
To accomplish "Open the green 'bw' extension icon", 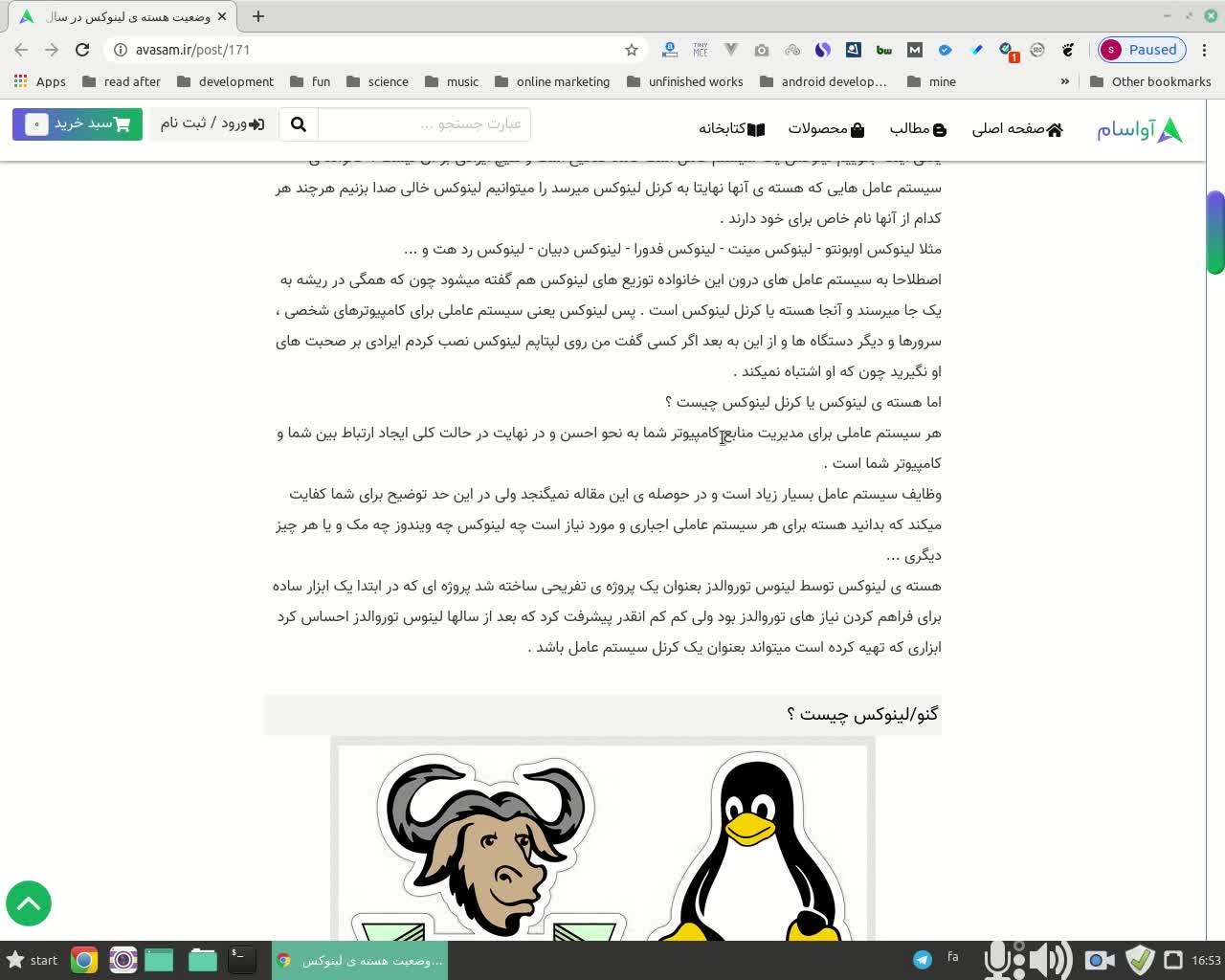I will coord(884,50).
